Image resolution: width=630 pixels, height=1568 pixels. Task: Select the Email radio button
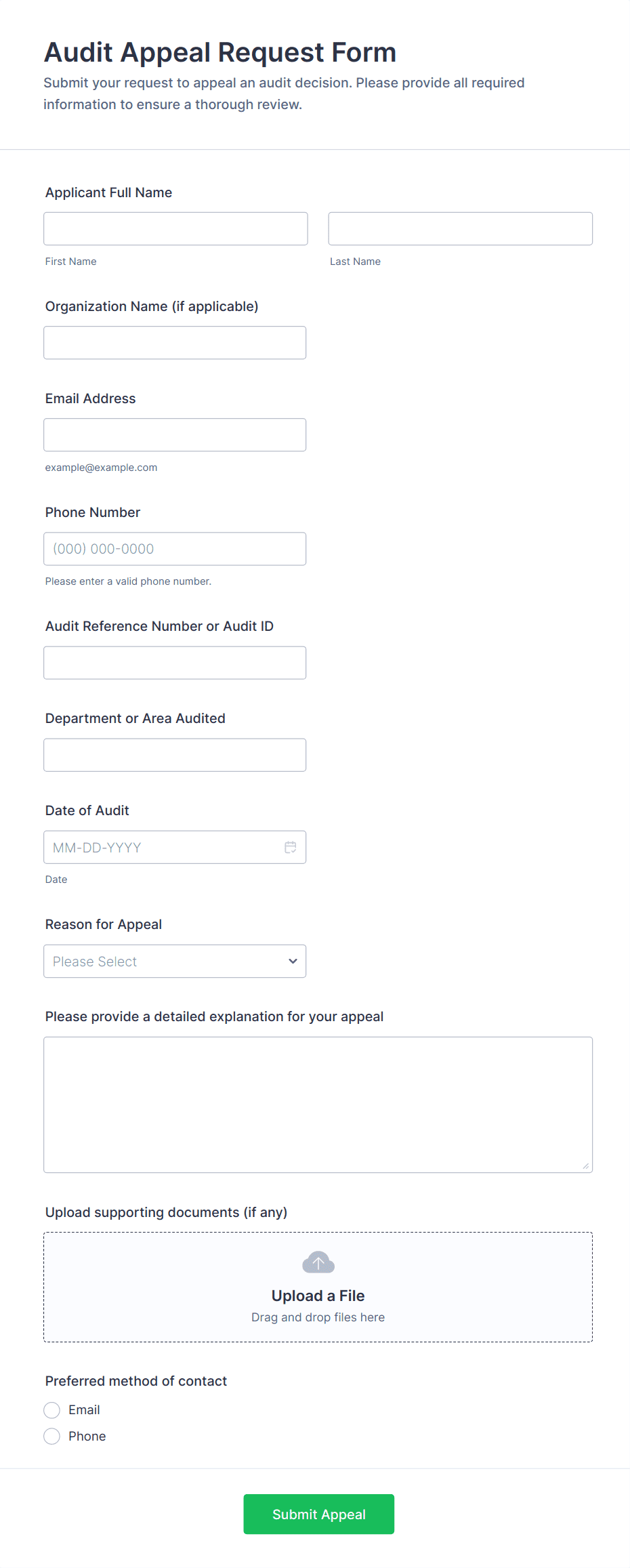52,1410
